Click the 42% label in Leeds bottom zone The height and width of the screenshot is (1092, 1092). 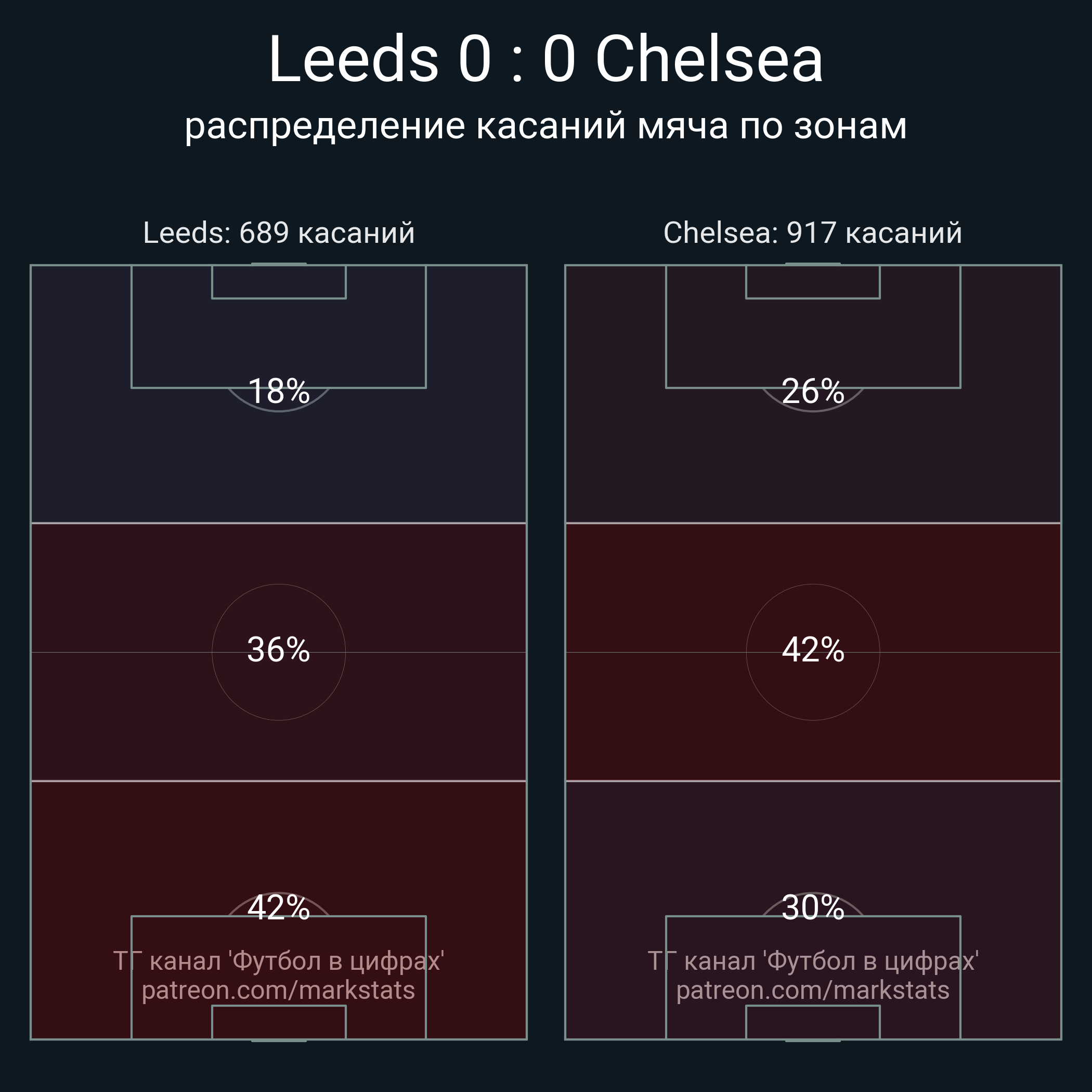coord(279,908)
